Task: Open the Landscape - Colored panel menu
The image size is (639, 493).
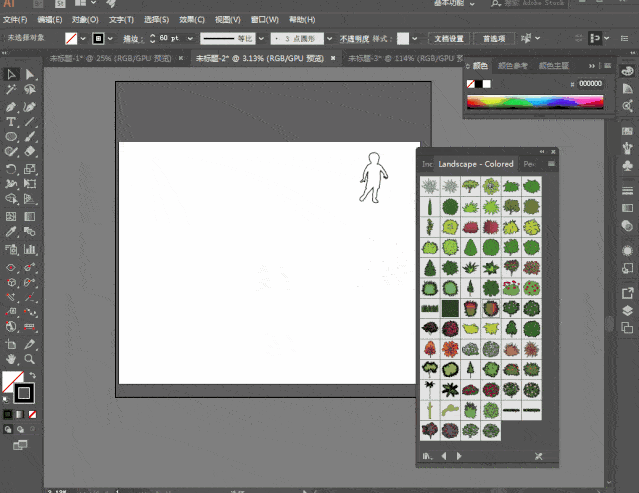Action: point(550,164)
